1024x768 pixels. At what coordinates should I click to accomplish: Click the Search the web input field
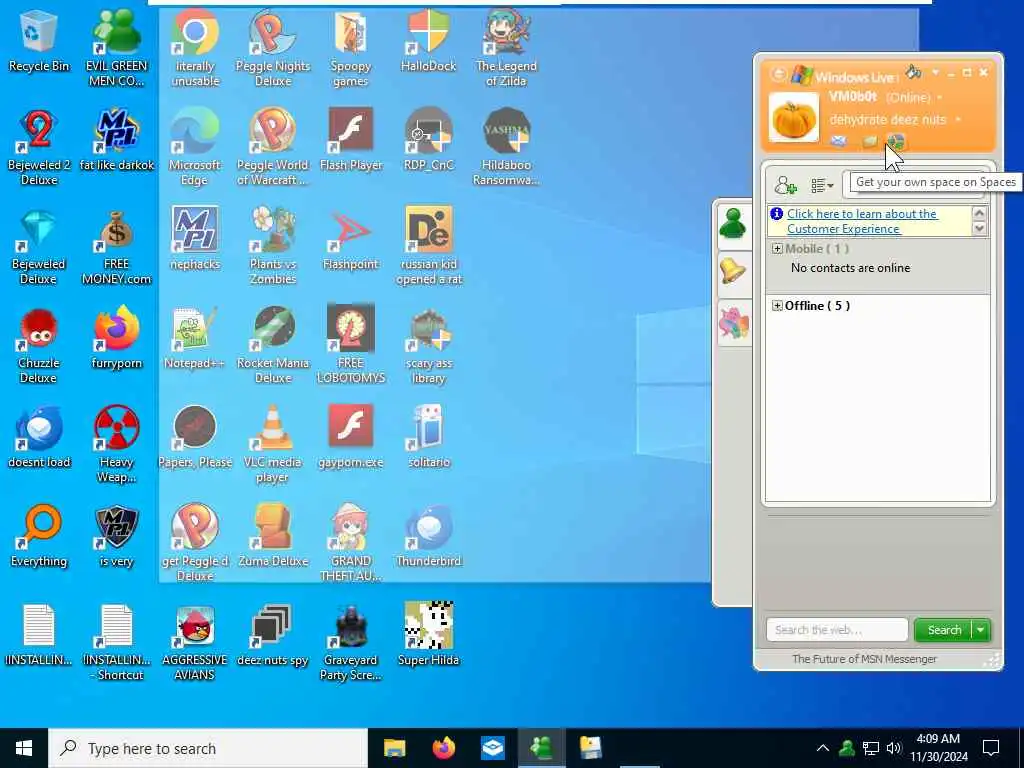837,630
